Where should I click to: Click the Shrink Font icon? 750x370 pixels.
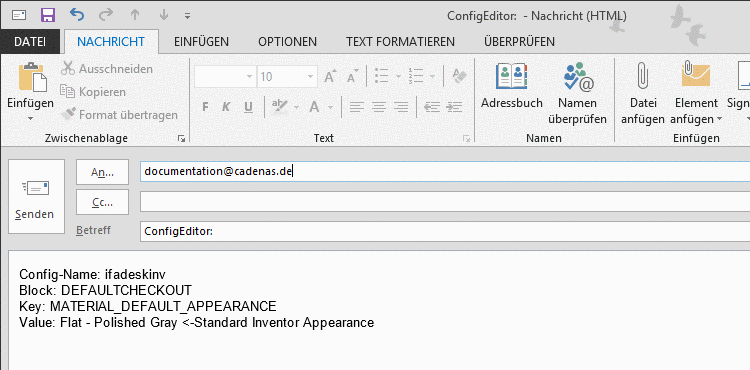353,77
